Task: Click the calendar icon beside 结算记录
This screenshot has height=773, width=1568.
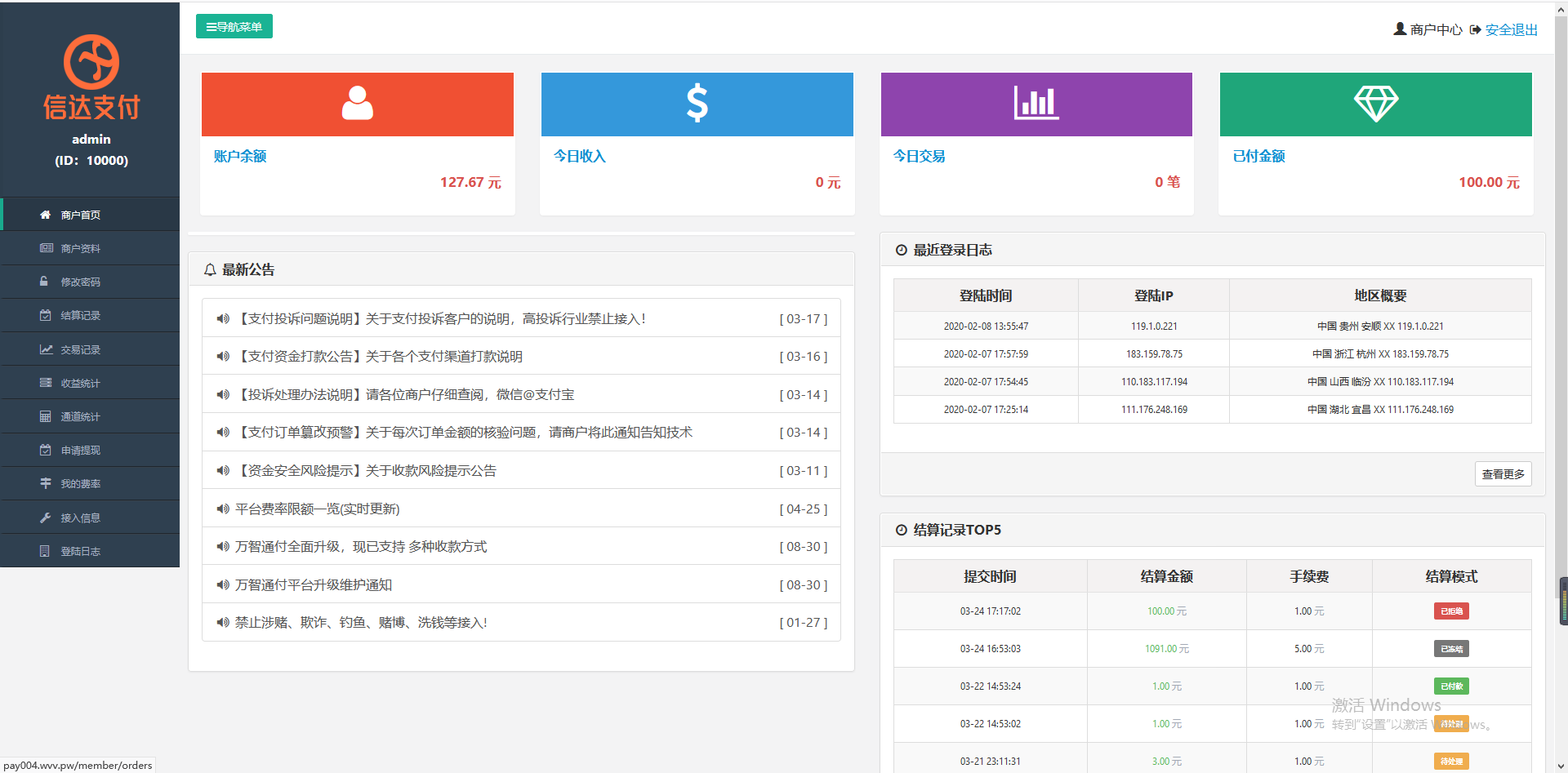Action: coord(46,315)
